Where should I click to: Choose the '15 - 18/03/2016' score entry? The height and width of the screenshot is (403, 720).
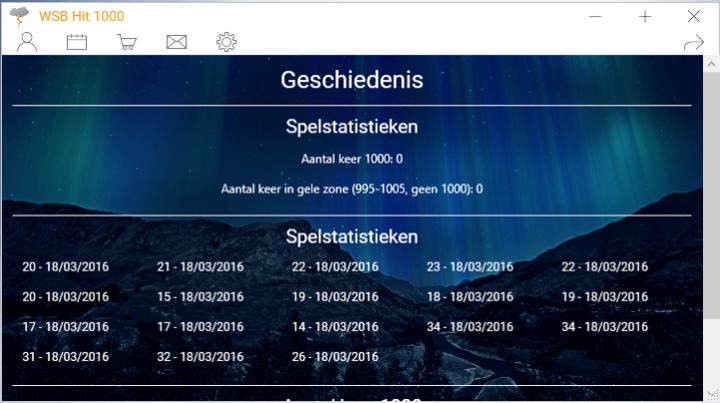pos(200,297)
